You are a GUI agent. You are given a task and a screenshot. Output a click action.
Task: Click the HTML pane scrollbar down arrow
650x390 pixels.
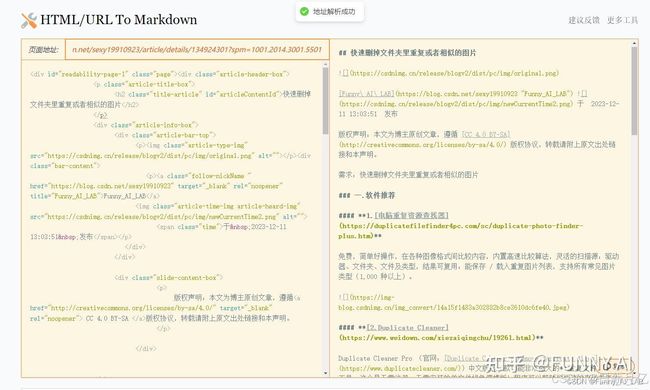pos(325,373)
